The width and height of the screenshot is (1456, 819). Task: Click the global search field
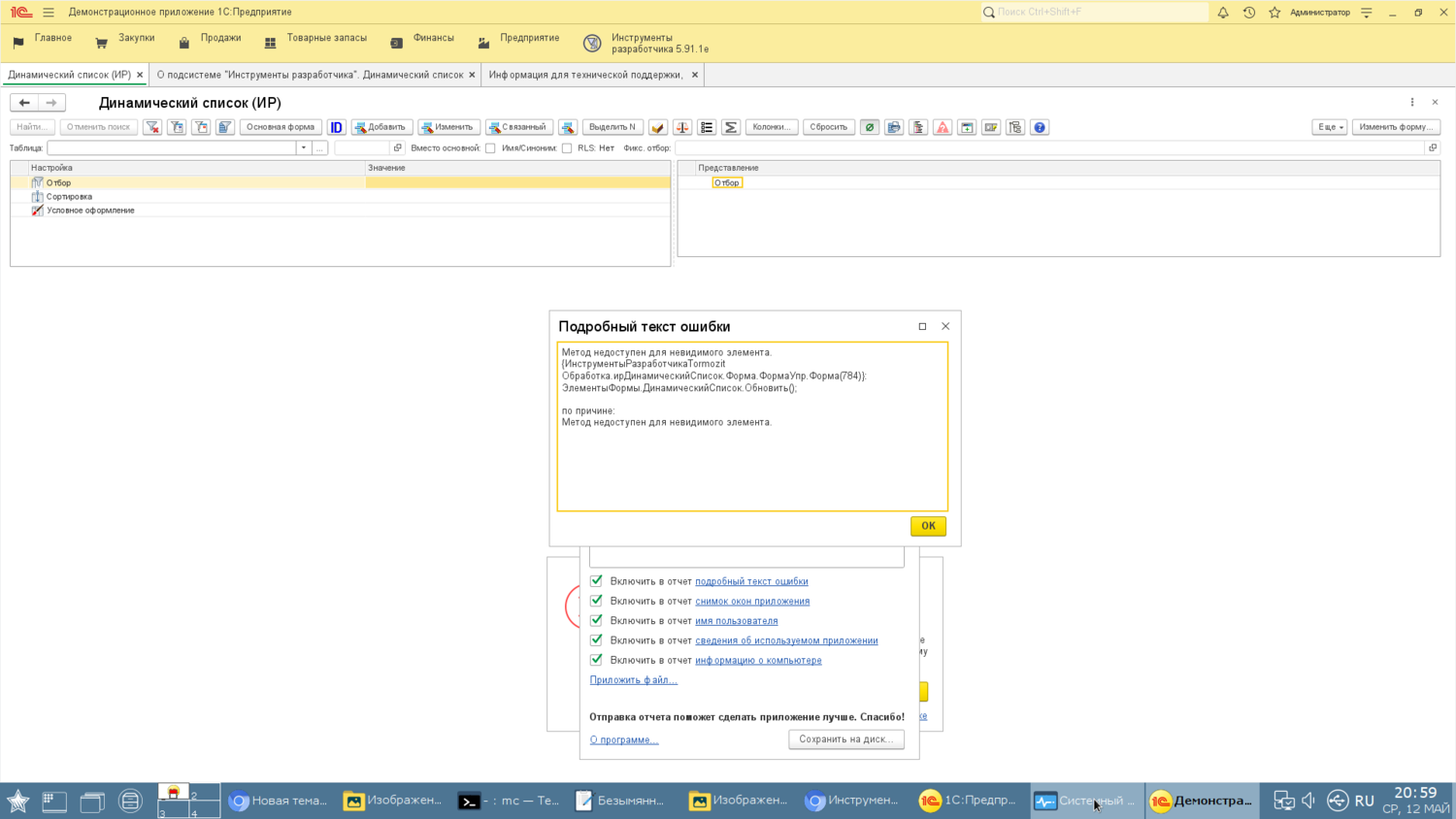point(1097,13)
